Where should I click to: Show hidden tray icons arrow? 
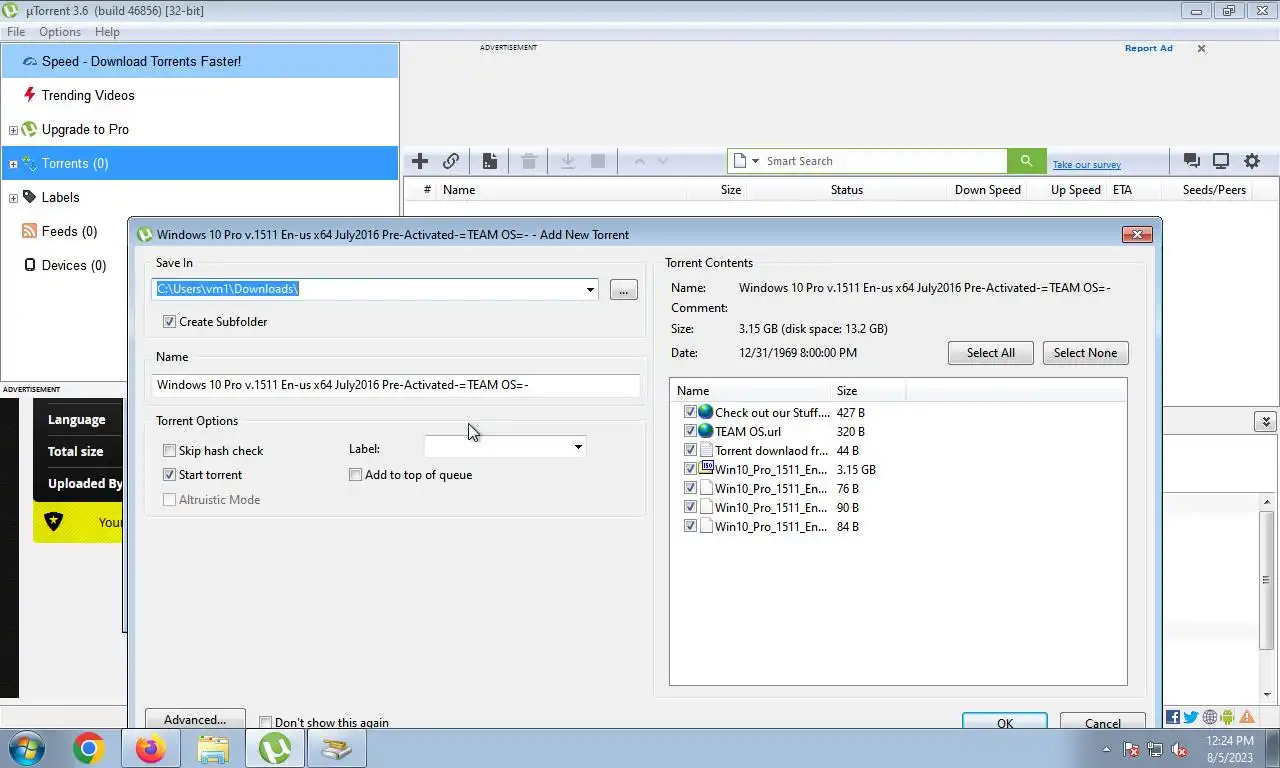pos(1106,749)
